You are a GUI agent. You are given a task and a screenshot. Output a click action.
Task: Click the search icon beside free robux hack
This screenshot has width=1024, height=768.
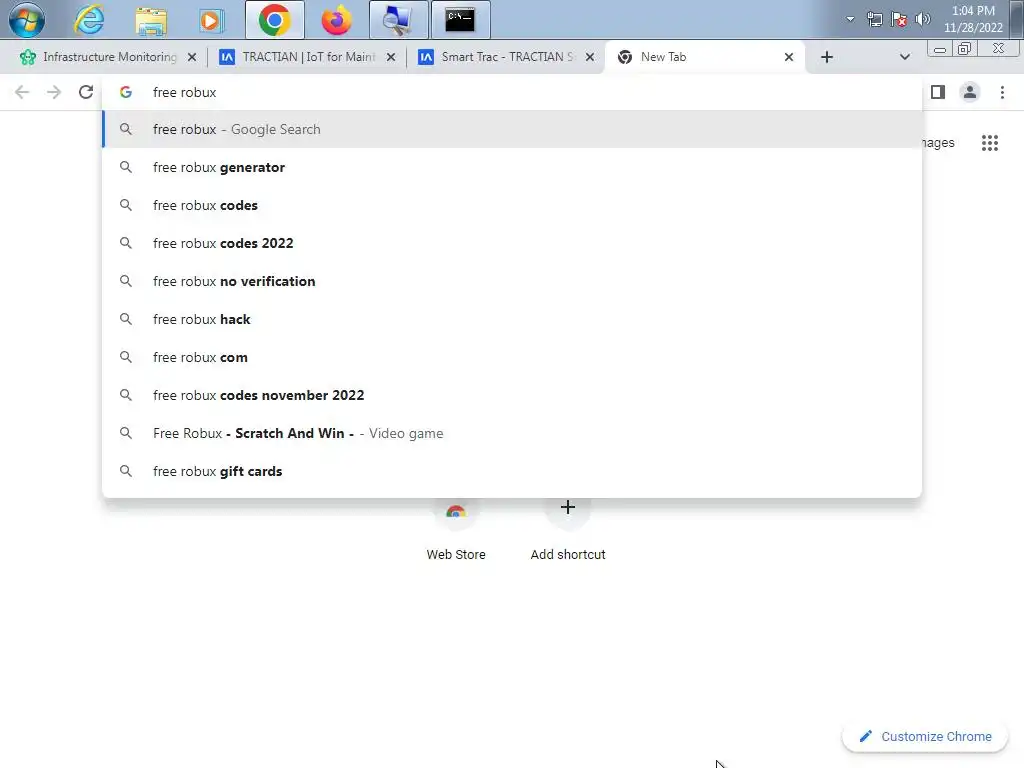(126, 319)
